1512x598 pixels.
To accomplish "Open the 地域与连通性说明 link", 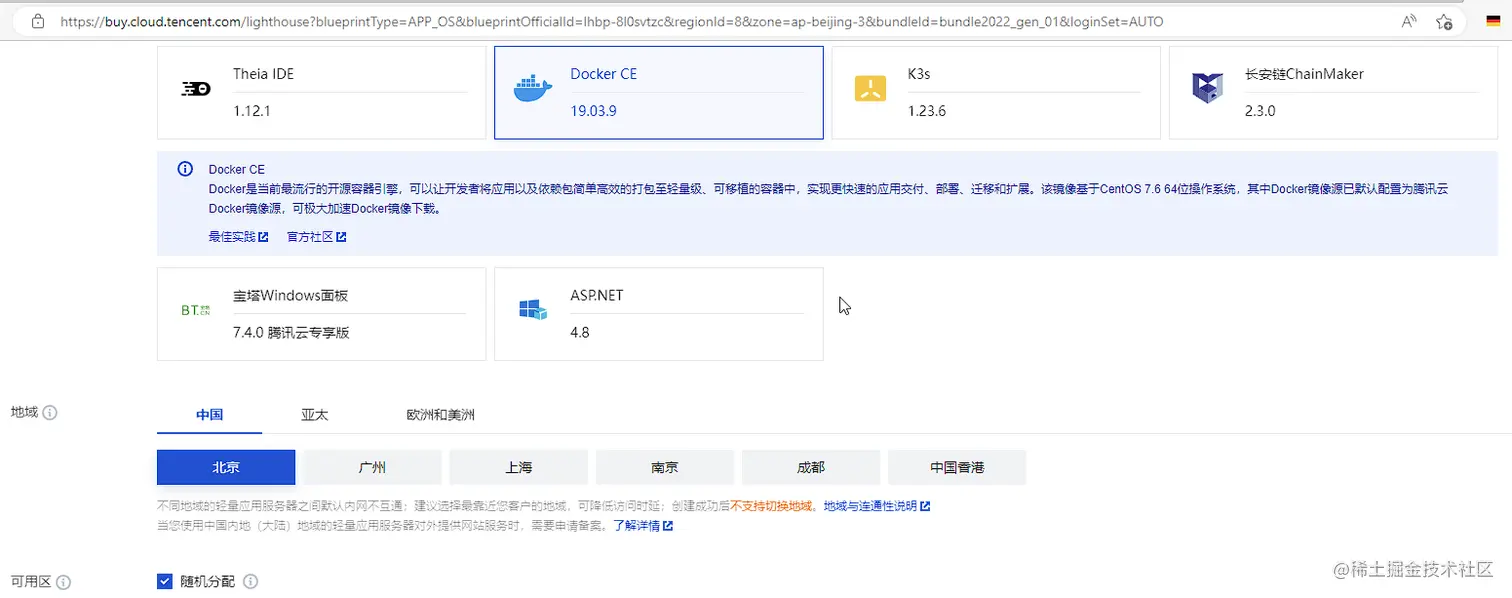I will point(877,506).
